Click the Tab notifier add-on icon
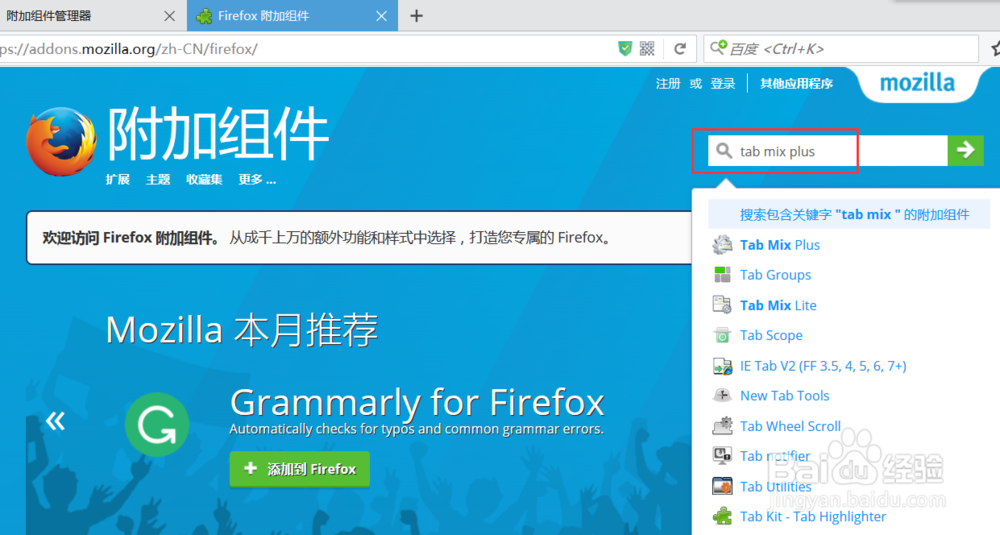The height and width of the screenshot is (535, 1000). [x=723, y=455]
